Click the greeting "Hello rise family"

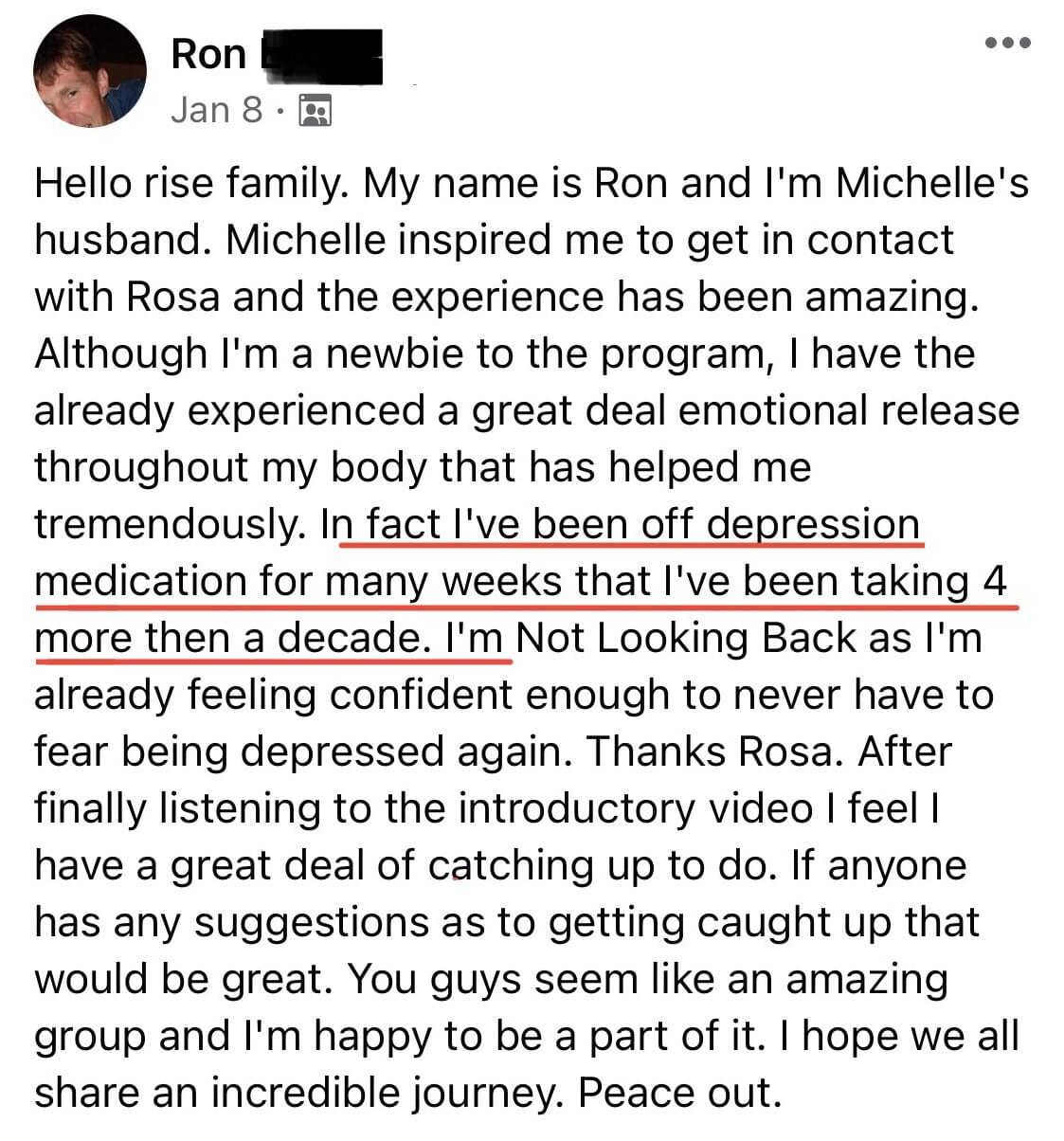[x=189, y=183]
